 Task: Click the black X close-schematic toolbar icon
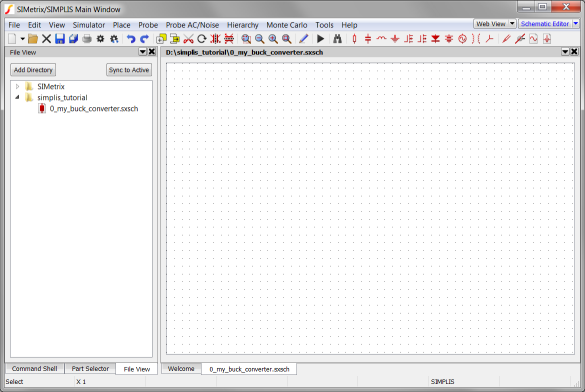pyautogui.click(x=46, y=39)
